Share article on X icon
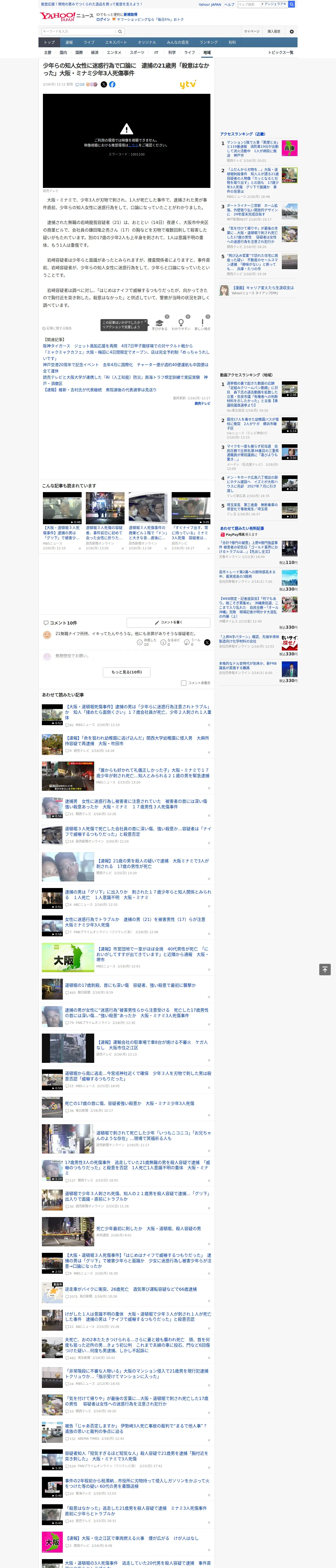The height and width of the screenshot is (1568, 336). pyautogui.click(x=104, y=85)
